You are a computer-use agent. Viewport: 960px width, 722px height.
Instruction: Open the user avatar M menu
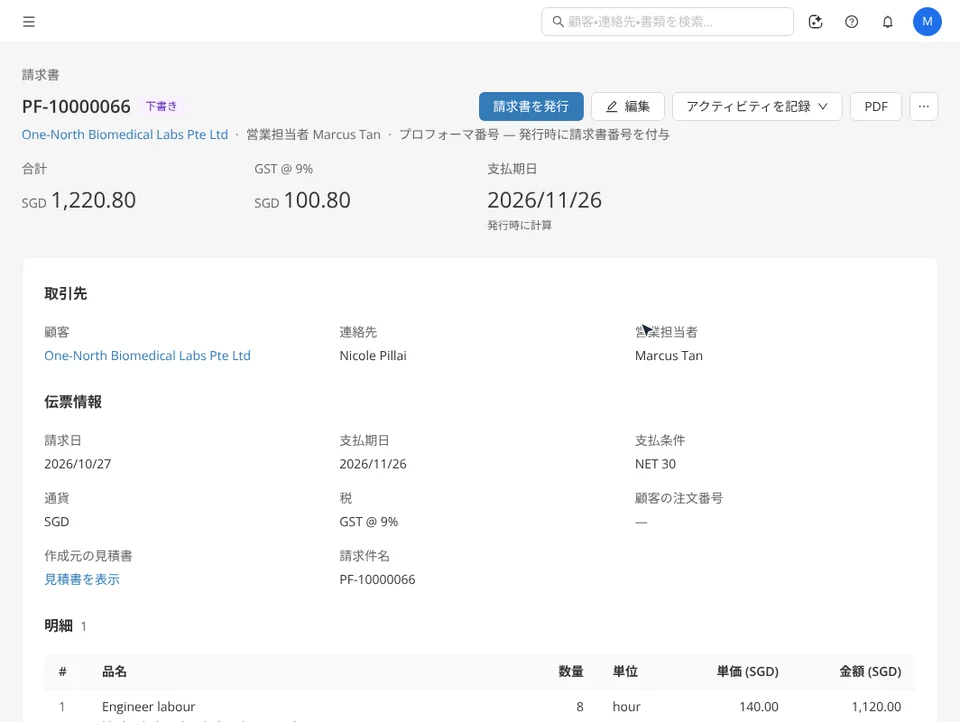927,22
